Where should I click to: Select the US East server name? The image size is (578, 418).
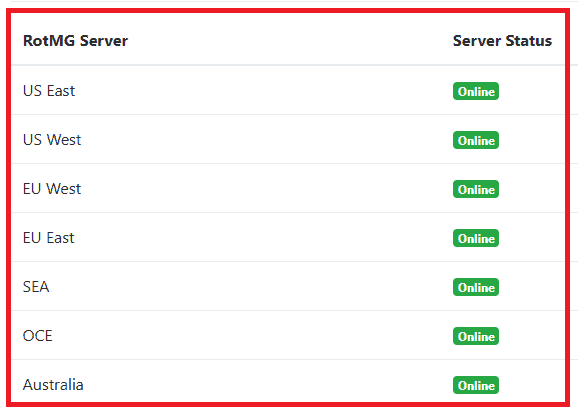pyautogui.click(x=49, y=91)
